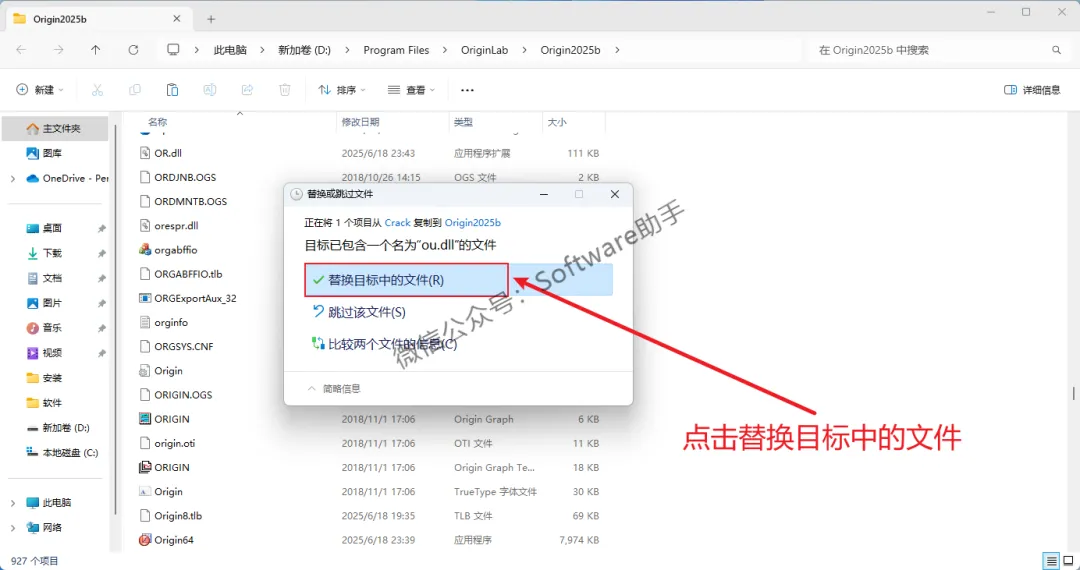Open the 排序 dropdown menu
The width and height of the screenshot is (1080, 570).
click(x=342, y=89)
